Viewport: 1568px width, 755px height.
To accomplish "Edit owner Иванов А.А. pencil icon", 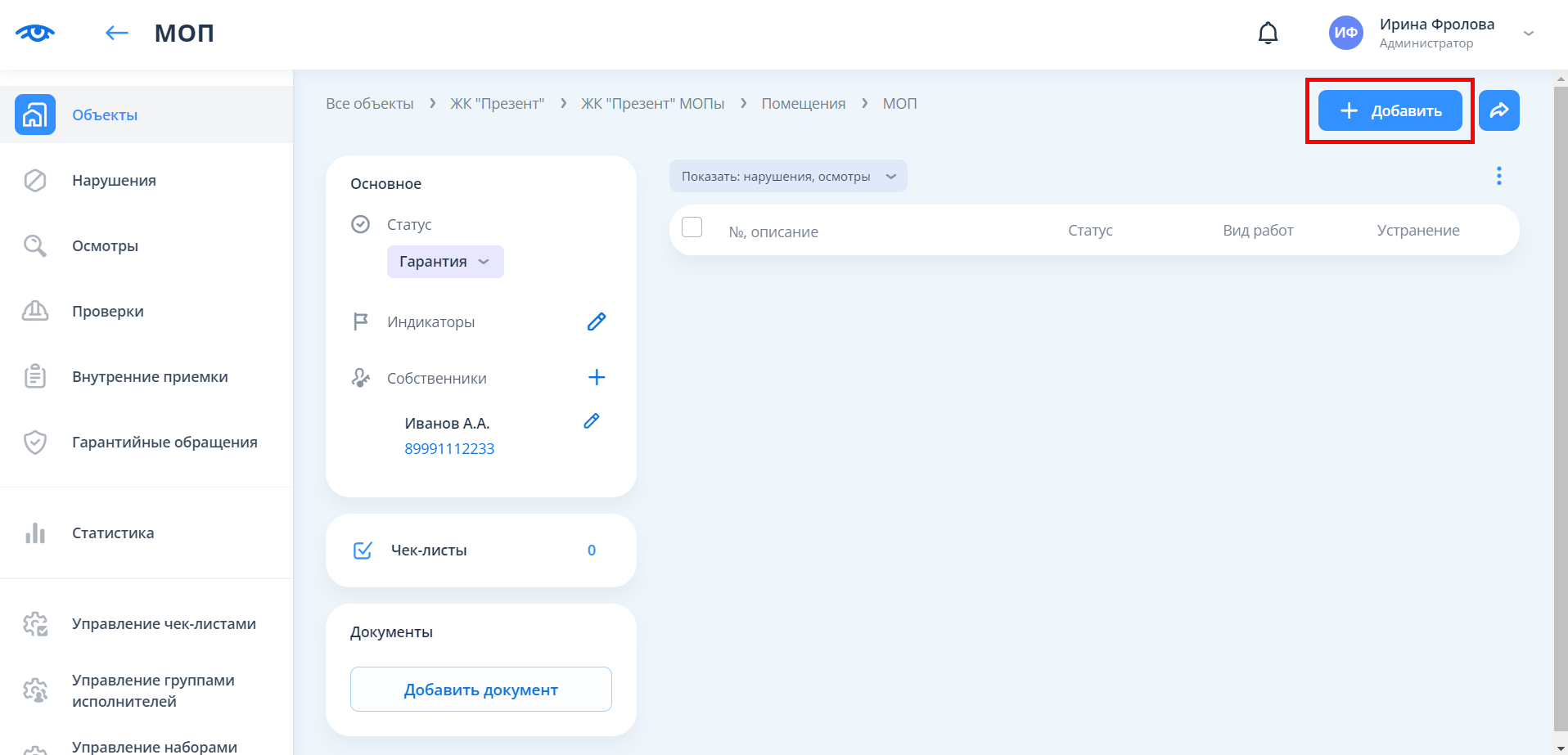I will 592,421.
